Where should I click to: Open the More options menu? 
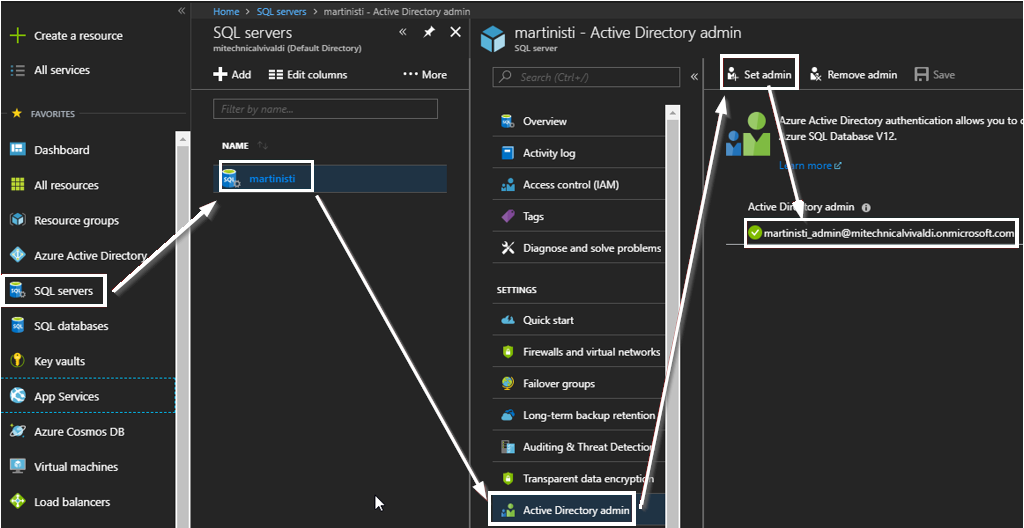pos(425,74)
